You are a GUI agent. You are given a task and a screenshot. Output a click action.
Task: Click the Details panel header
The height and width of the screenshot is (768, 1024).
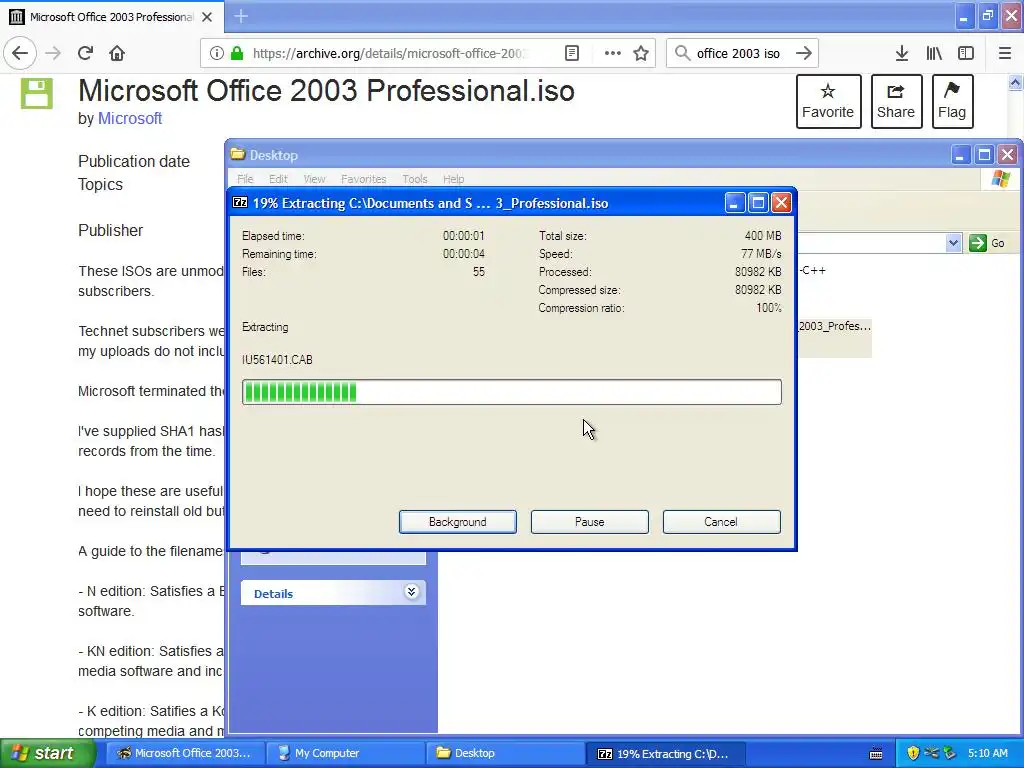pos(333,593)
